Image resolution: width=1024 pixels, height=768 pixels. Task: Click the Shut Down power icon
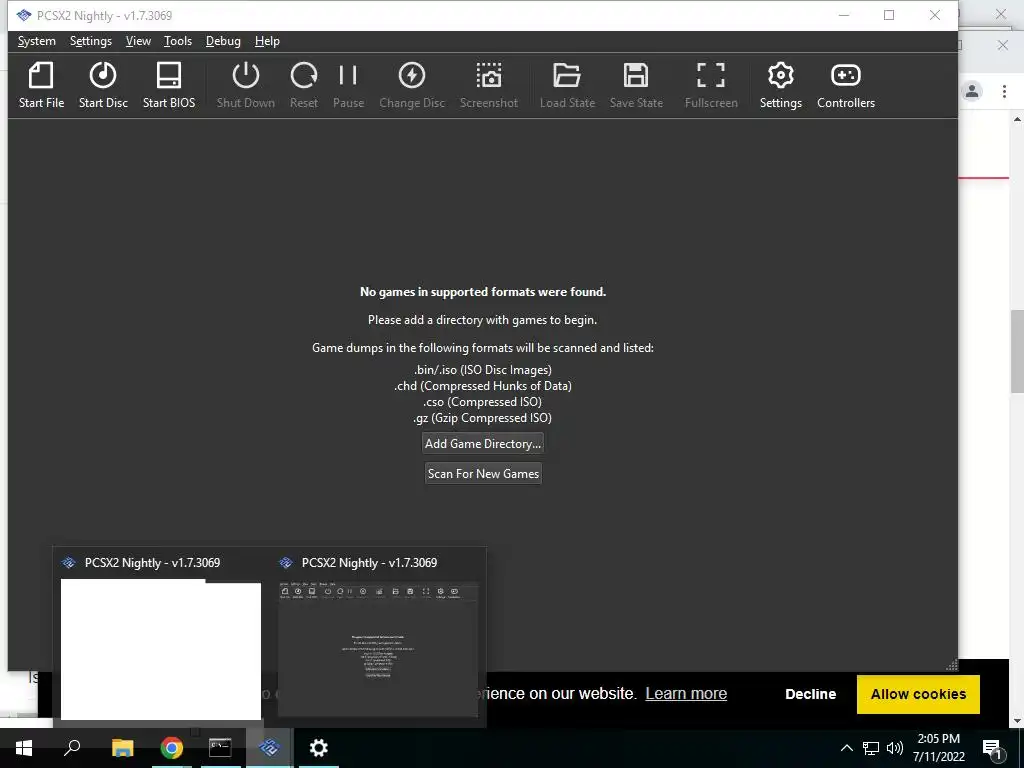246,85
